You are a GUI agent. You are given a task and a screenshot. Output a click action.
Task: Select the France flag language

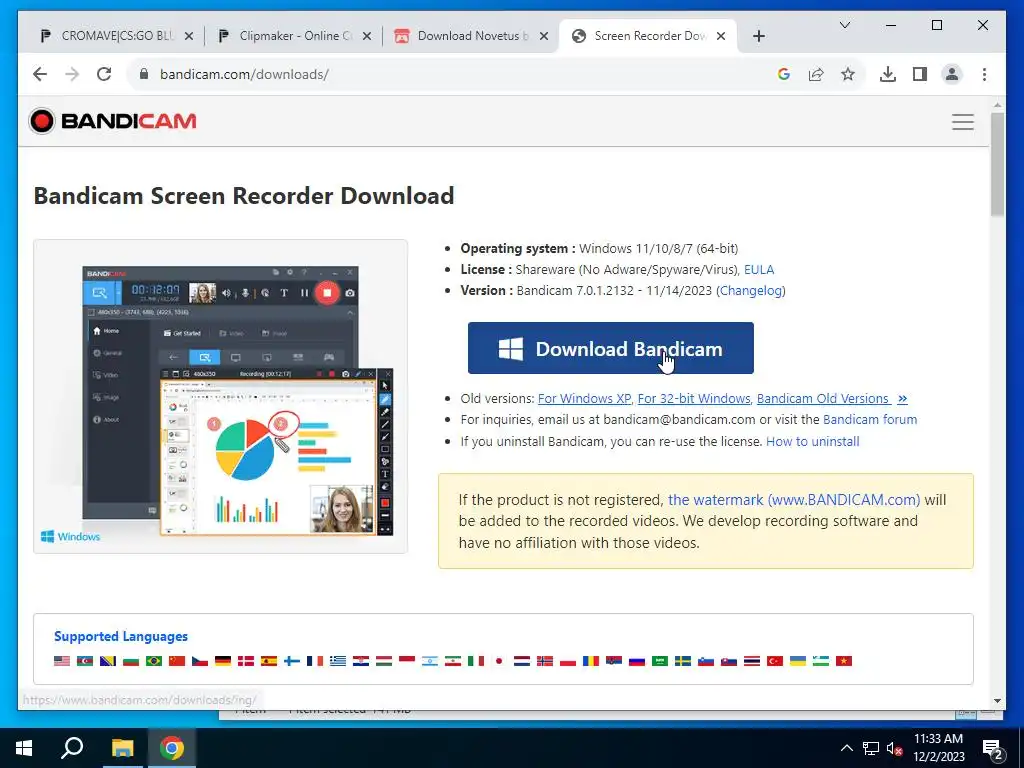point(315,661)
